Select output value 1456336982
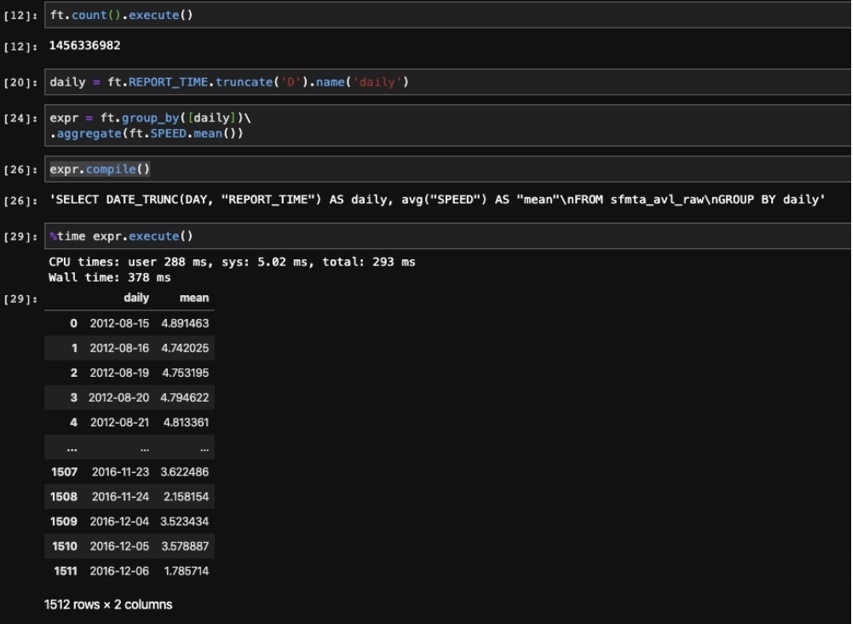 (85, 46)
